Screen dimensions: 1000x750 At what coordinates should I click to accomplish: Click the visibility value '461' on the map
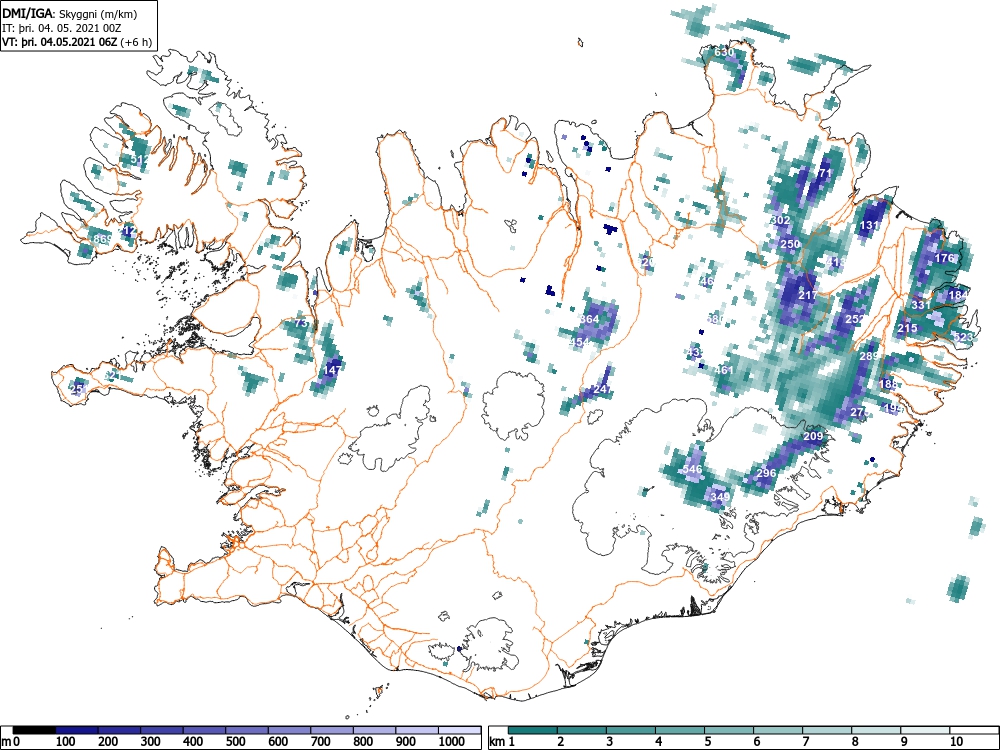point(724,370)
